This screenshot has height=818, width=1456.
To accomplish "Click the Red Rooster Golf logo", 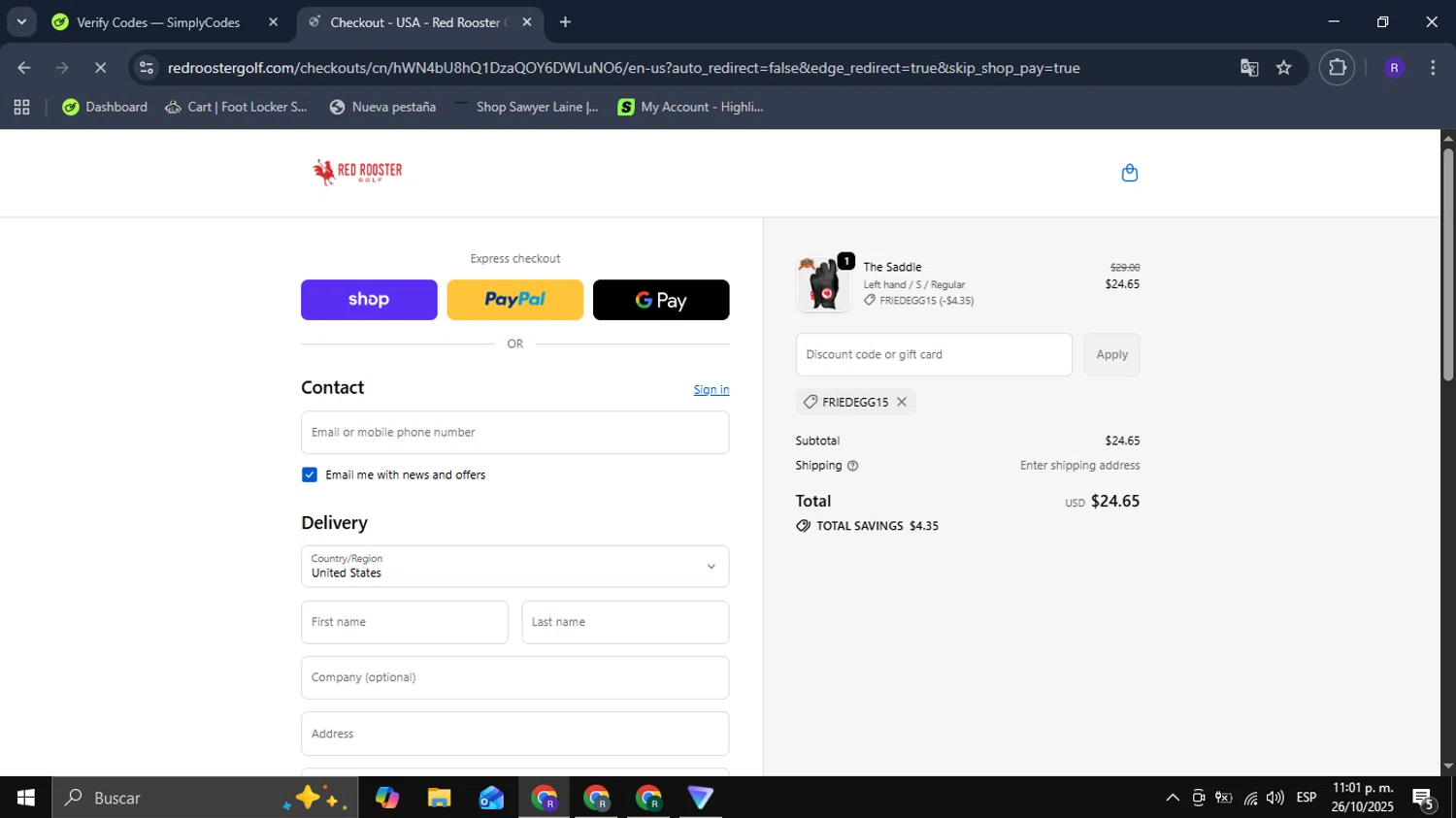I will click(x=357, y=172).
